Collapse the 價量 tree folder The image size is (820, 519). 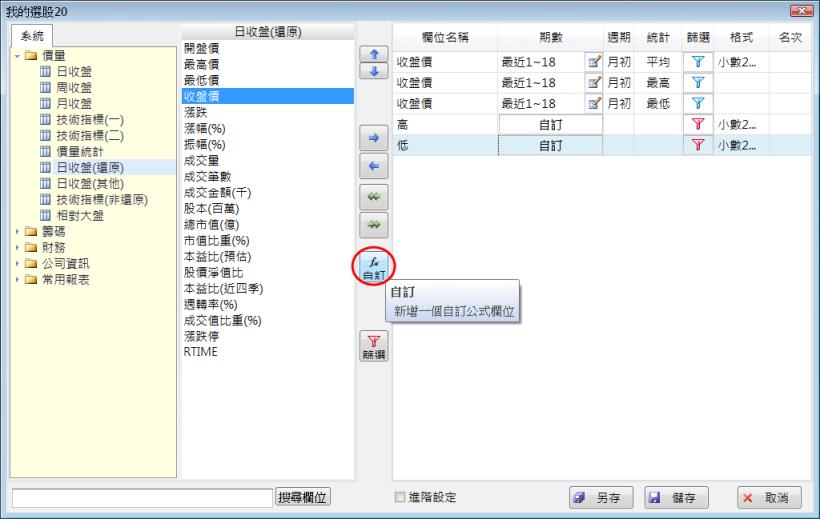tap(17, 55)
